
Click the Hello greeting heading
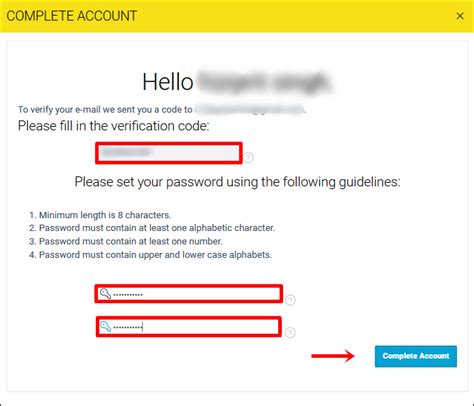coord(237,82)
